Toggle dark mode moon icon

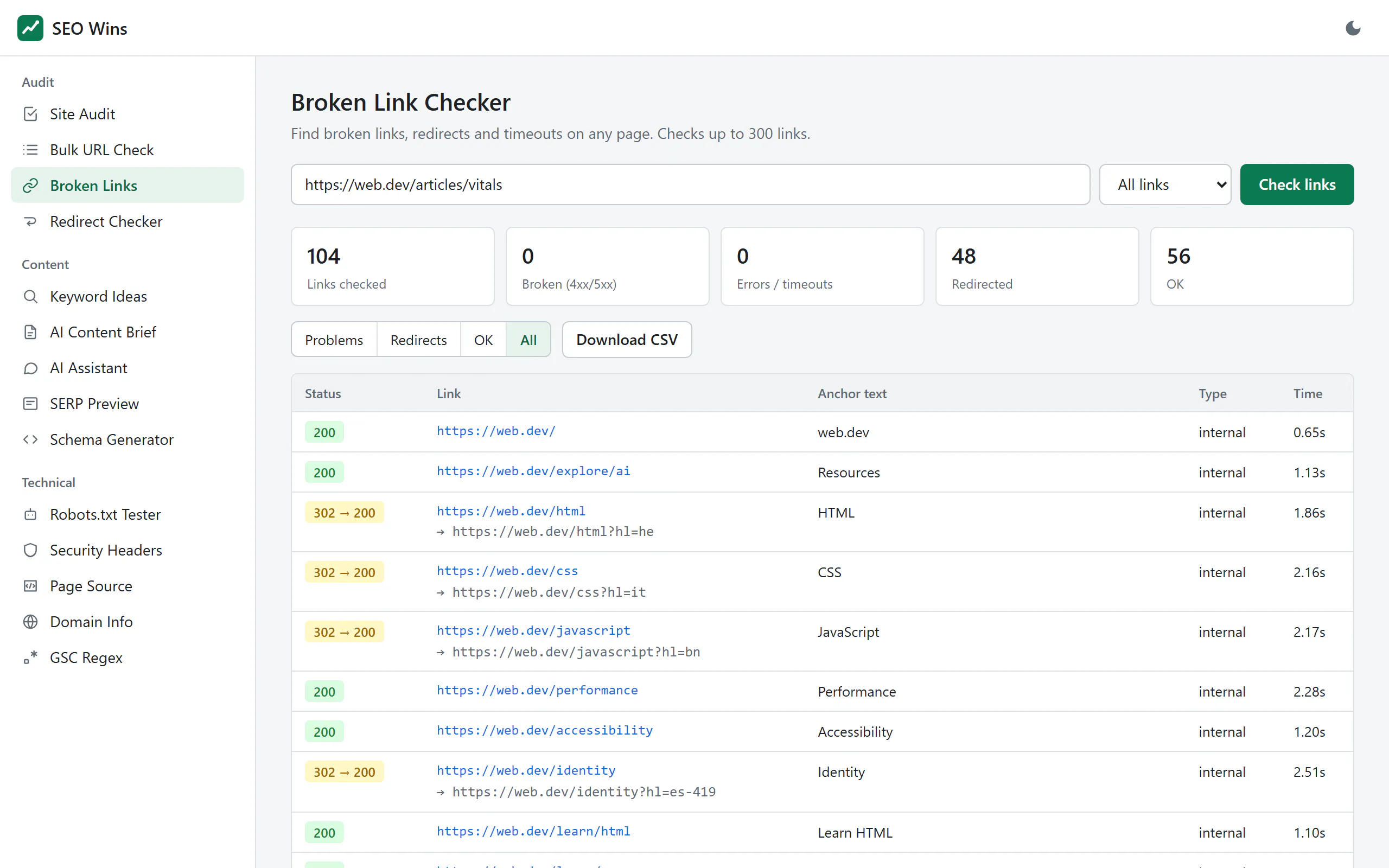pyautogui.click(x=1353, y=28)
